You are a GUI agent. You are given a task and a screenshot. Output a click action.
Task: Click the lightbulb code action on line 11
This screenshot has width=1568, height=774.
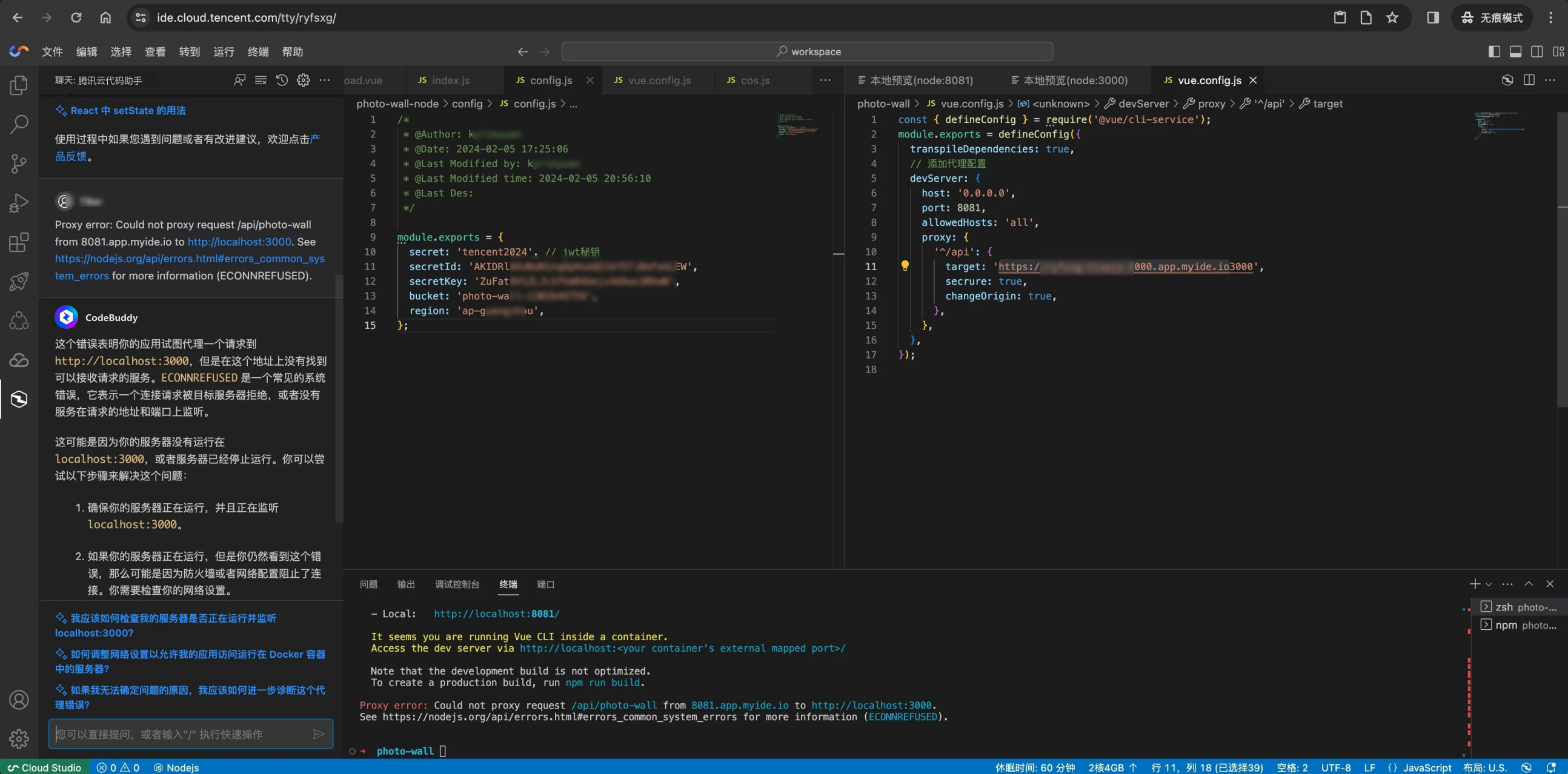pyautogui.click(x=905, y=266)
